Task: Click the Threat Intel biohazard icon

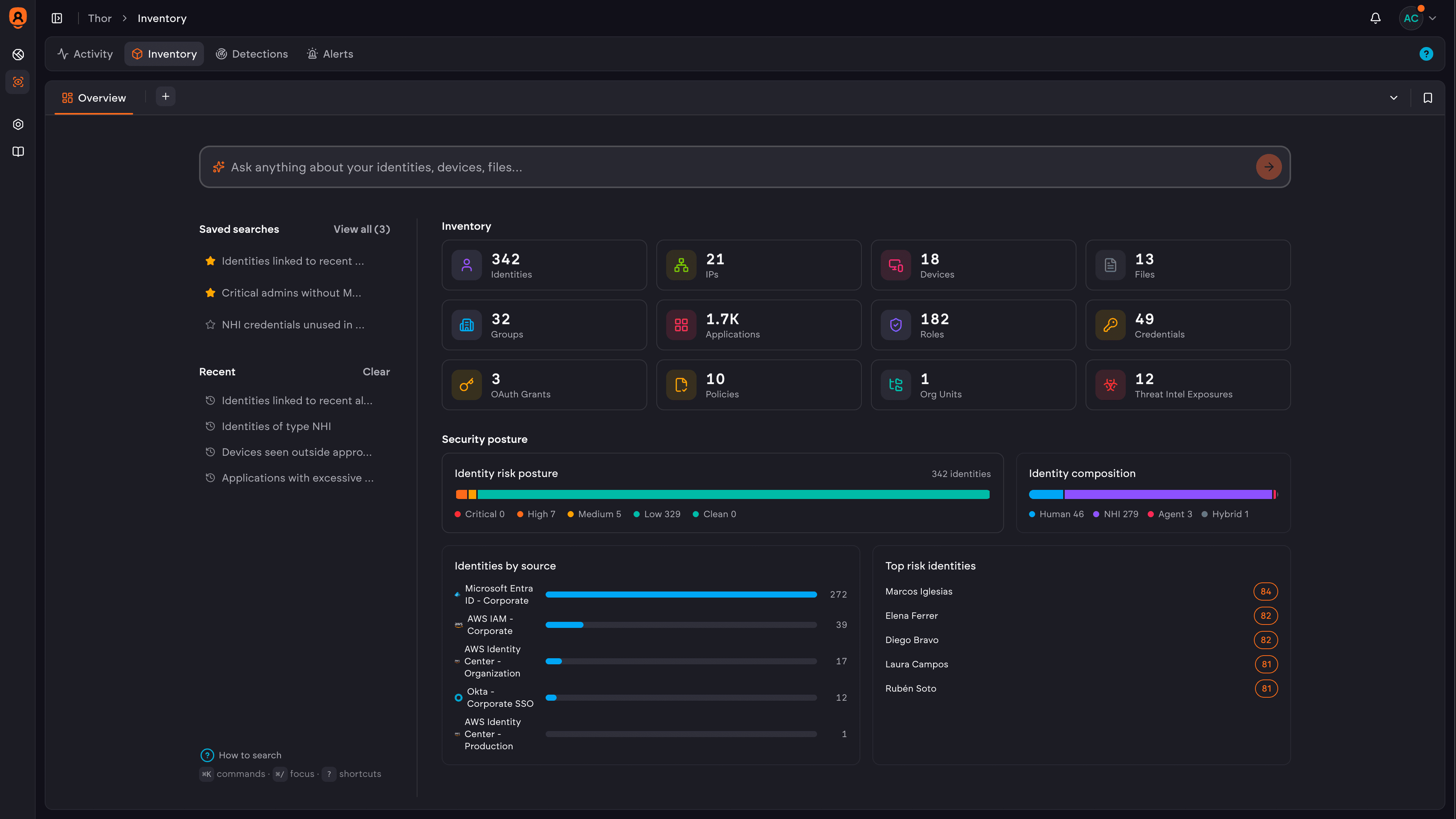Action: pyautogui.click(x=1110, y=385)
